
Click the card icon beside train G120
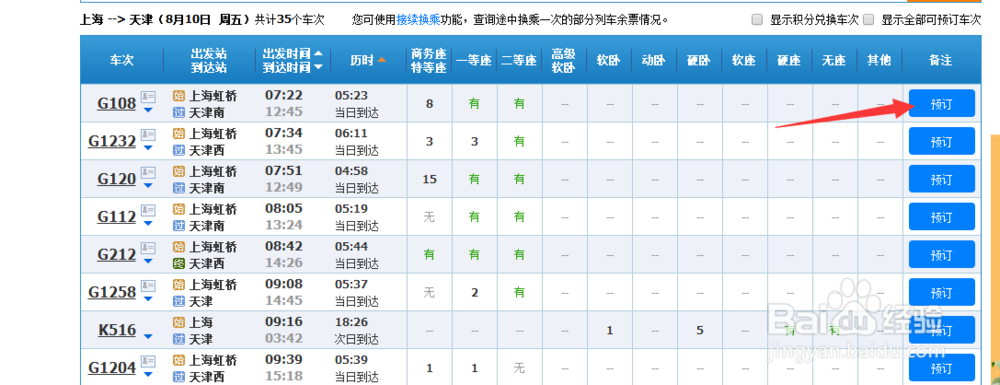tap(148, 172)
